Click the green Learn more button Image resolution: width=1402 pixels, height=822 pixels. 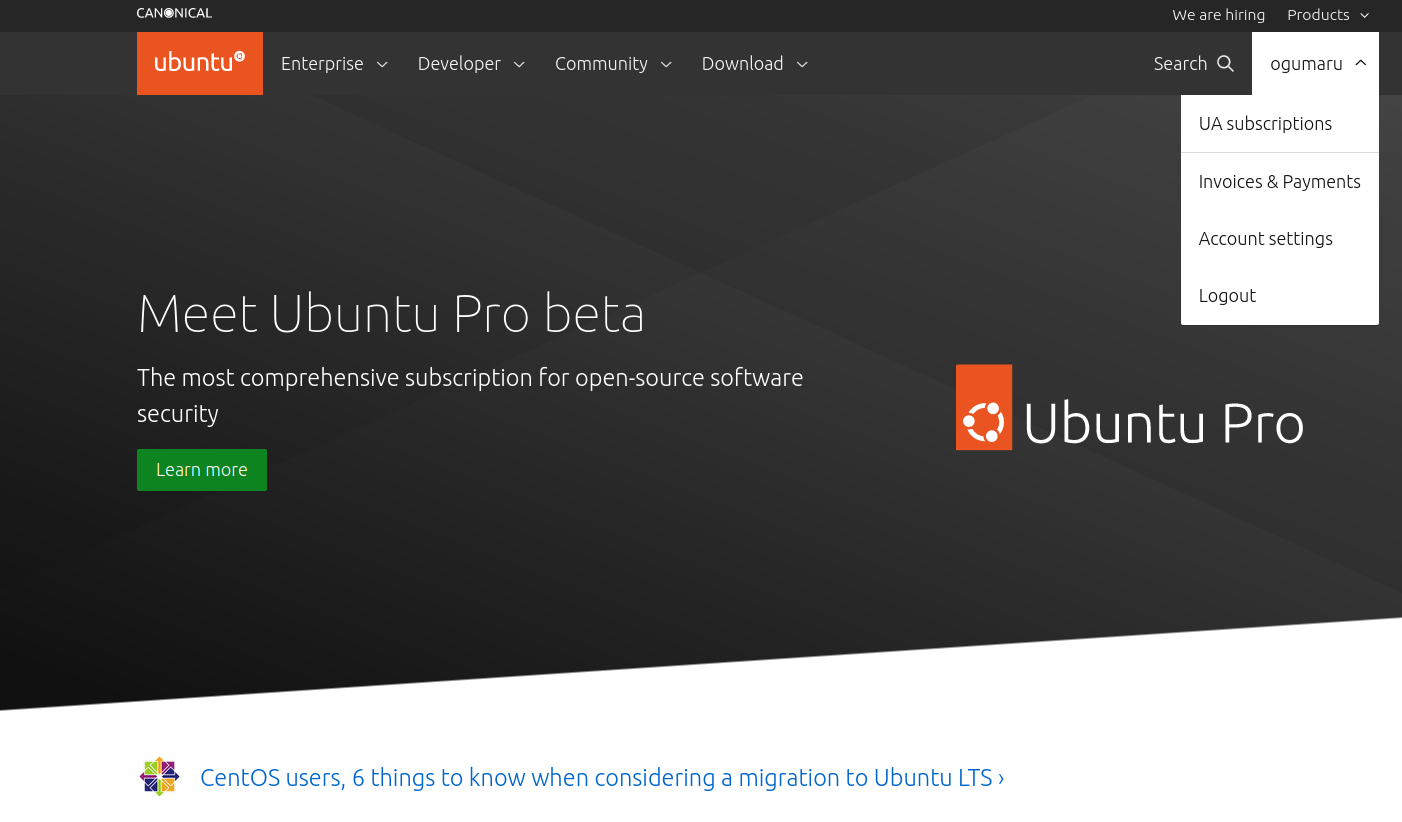tap(202, 470)
